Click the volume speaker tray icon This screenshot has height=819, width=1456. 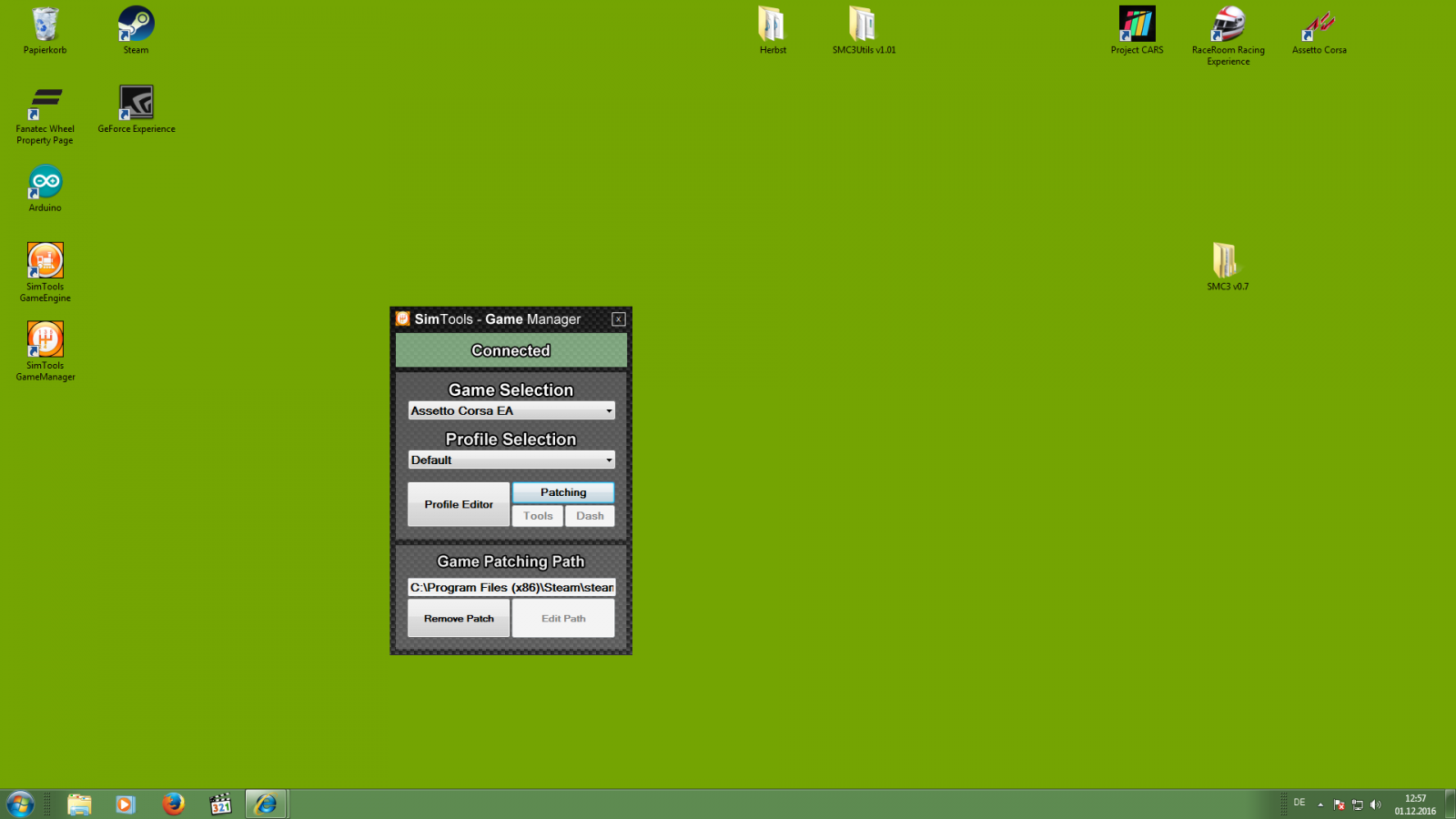[1375, 804]
